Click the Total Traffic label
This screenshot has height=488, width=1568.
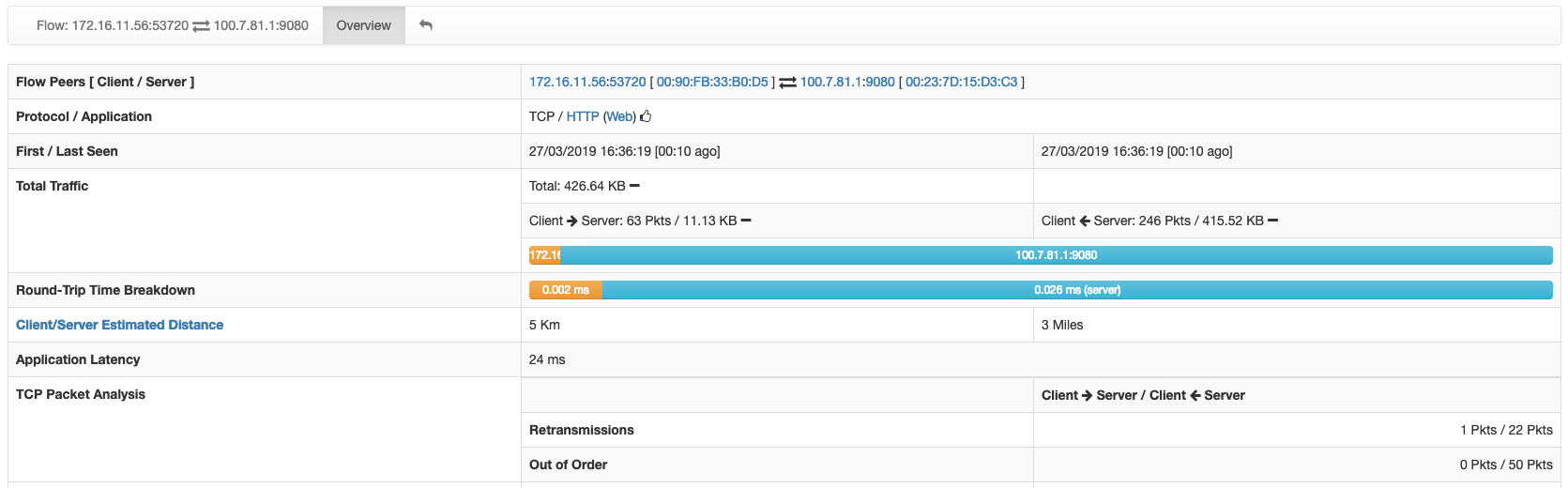click(x=52, y=186)
